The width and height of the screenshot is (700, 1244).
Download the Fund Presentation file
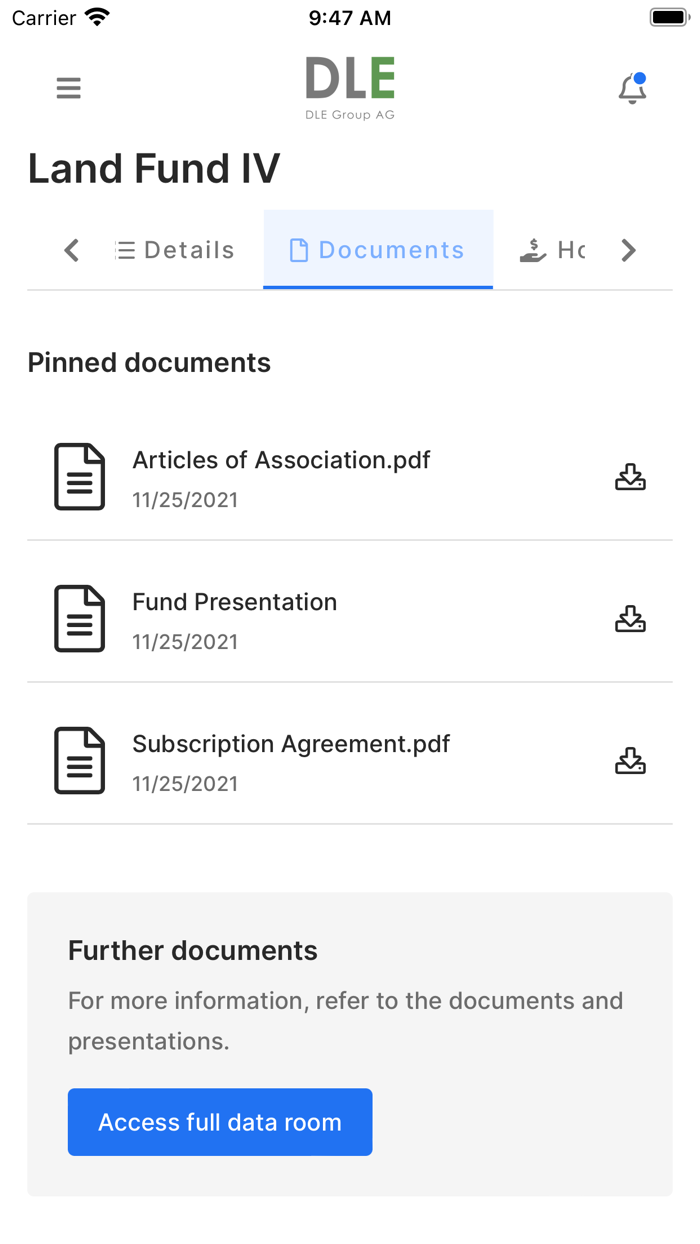630,619
